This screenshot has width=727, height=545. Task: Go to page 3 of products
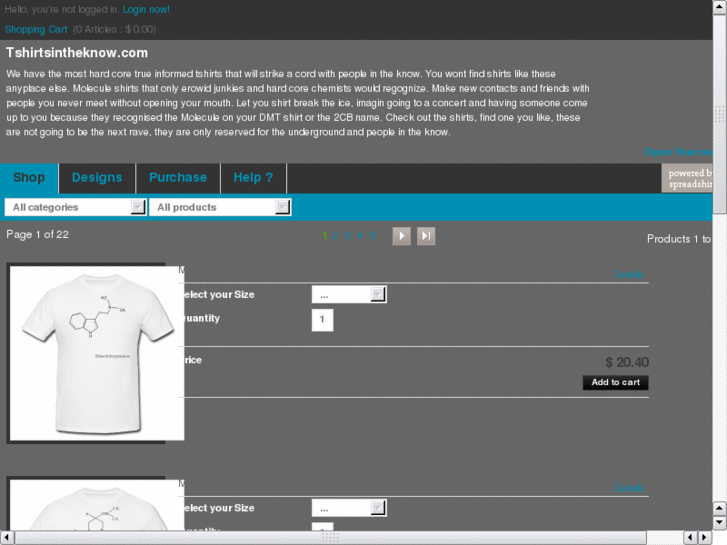click(347, 236)
